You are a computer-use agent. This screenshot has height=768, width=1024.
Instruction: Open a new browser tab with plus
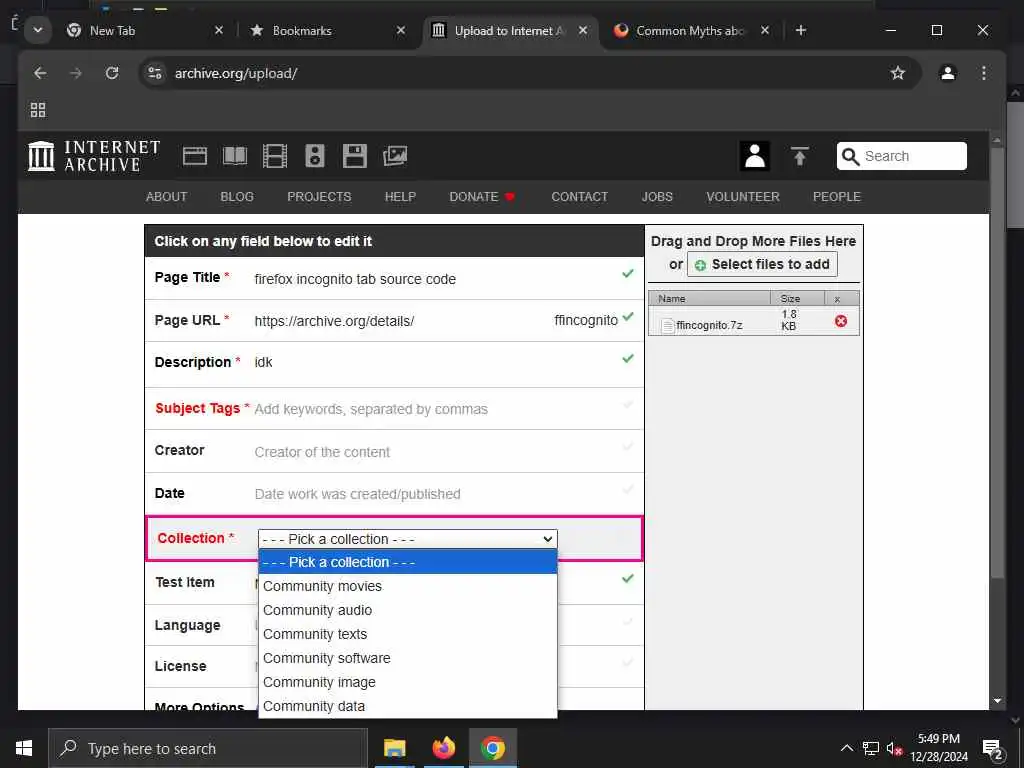click(801, 30)
